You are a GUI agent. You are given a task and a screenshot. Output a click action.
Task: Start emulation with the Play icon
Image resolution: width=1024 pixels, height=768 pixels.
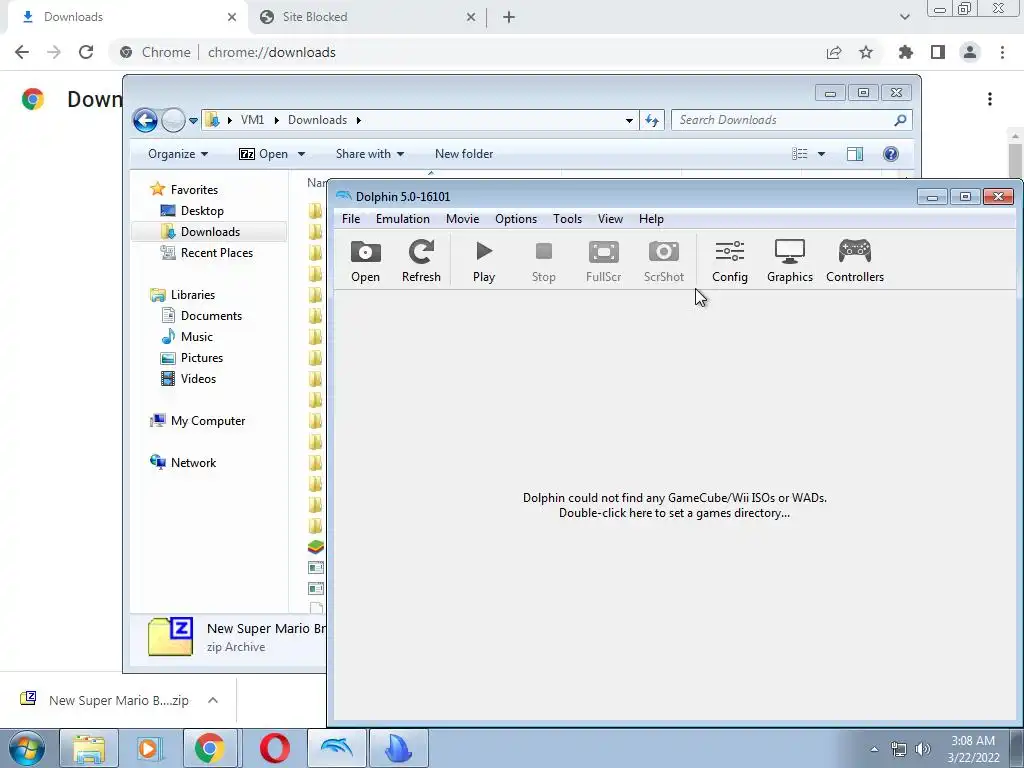[484, 261]
